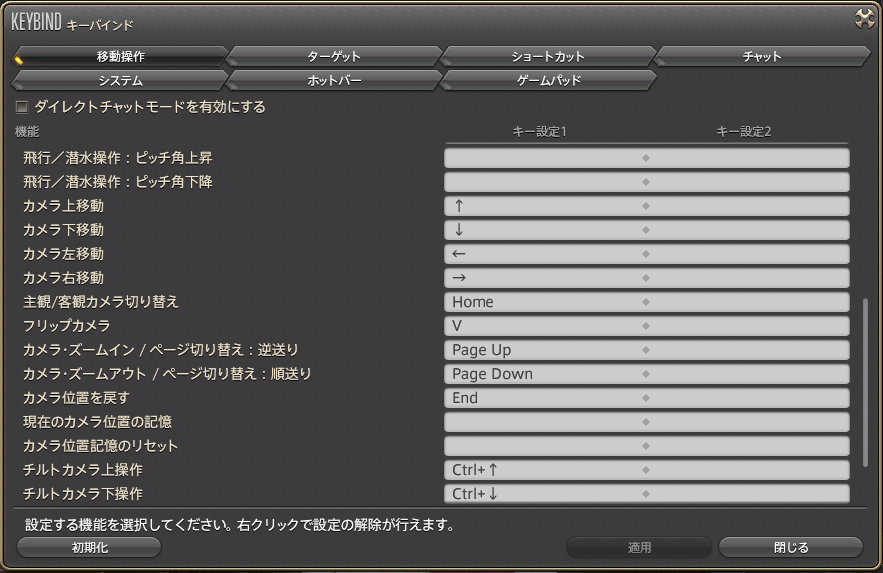The image size is (883, 573).
Task: Select the Ctrl+↓ key binding field
Action: pyautogui.click(x=545, y=494)
